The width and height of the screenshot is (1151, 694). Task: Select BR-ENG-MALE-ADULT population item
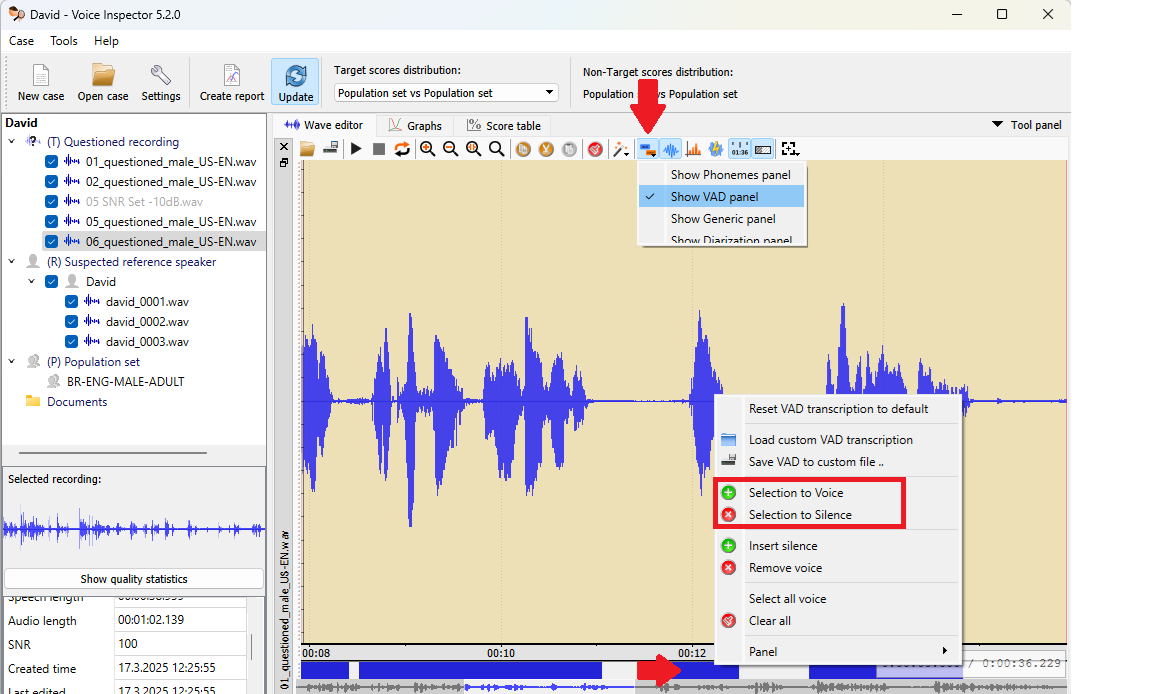pos(126,381)
